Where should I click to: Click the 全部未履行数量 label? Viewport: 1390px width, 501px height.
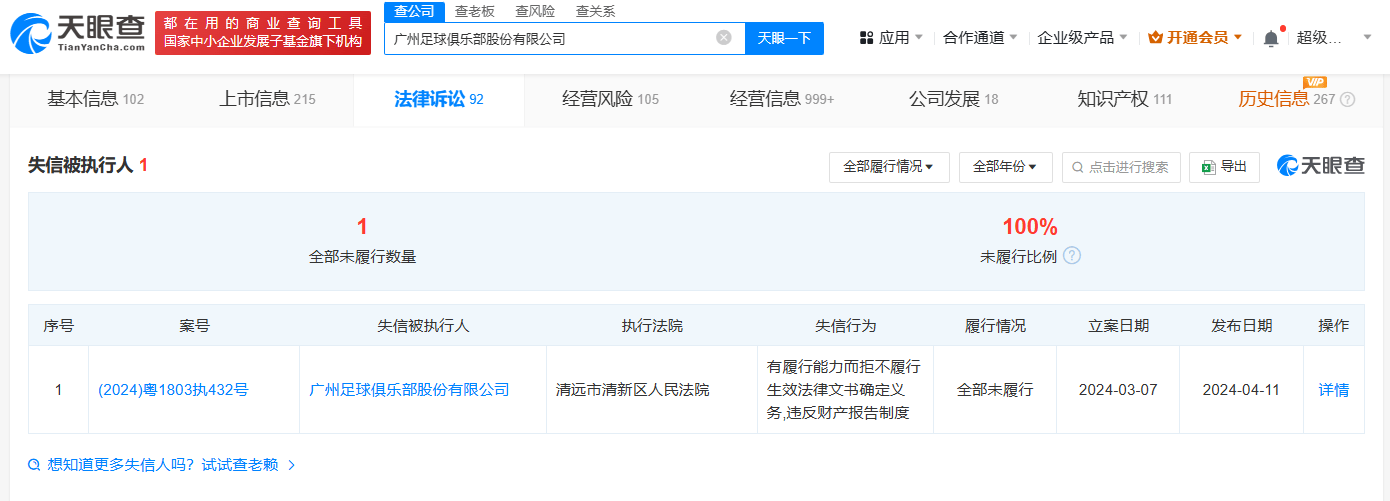click(x=362, y=256)
